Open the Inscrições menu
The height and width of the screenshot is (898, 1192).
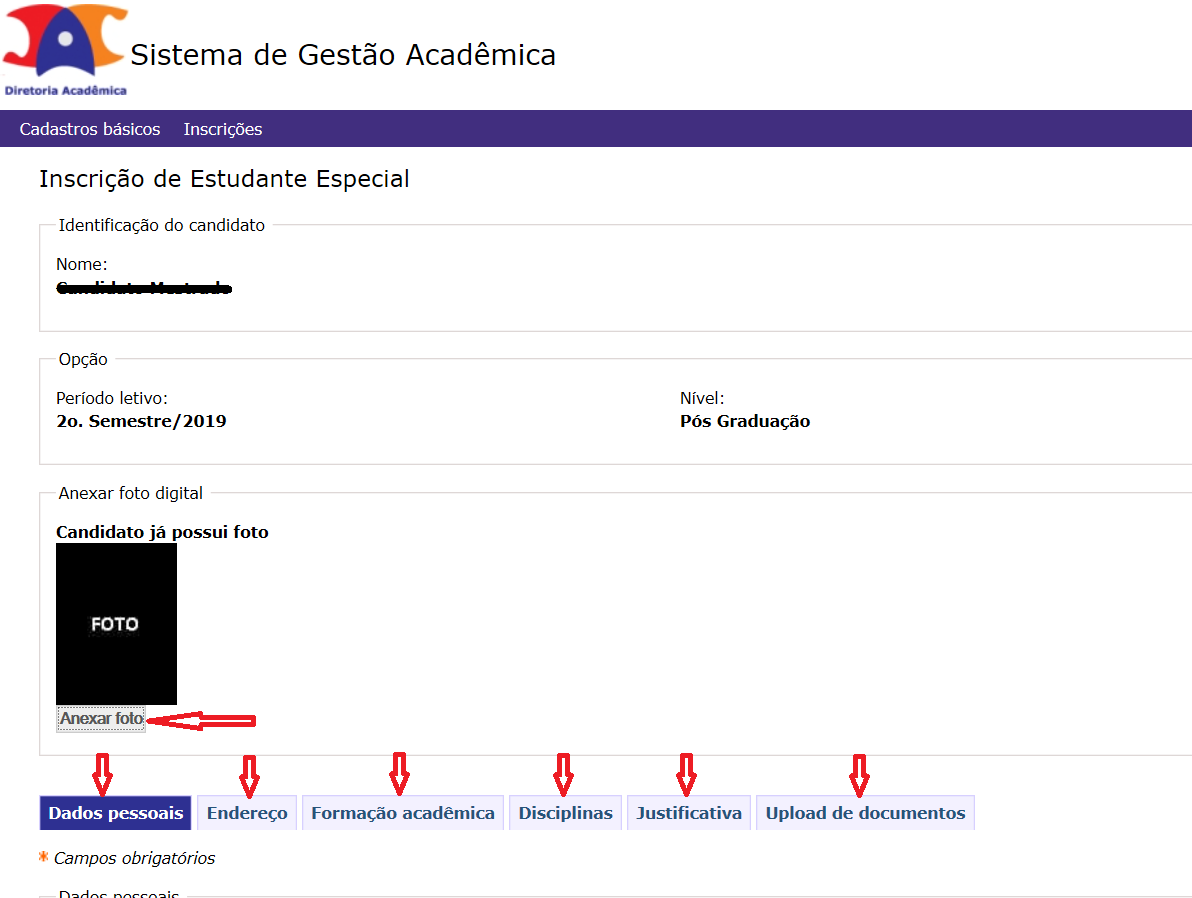click(x=223, y=129)
